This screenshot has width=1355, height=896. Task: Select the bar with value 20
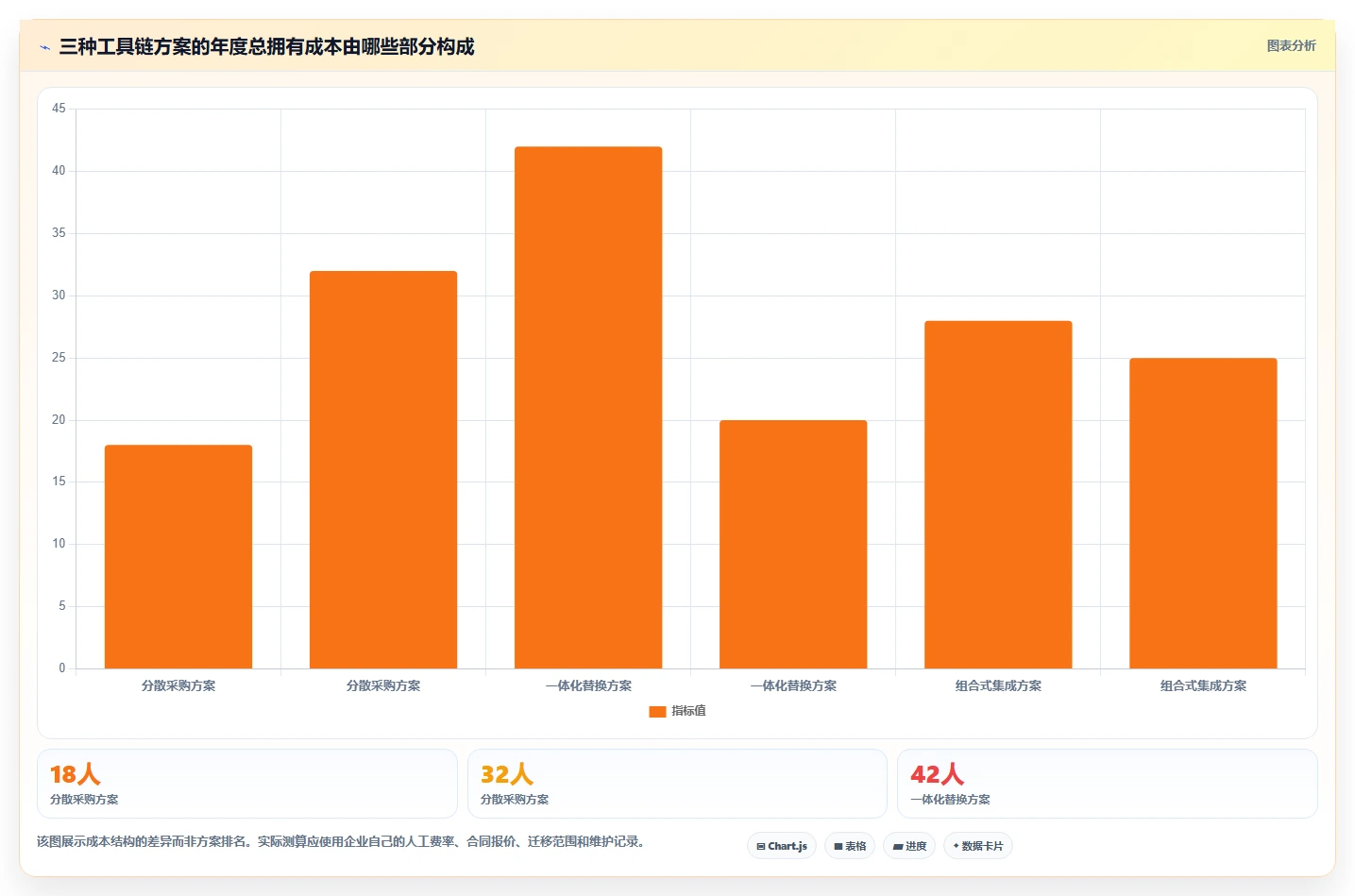pos(793,544)
